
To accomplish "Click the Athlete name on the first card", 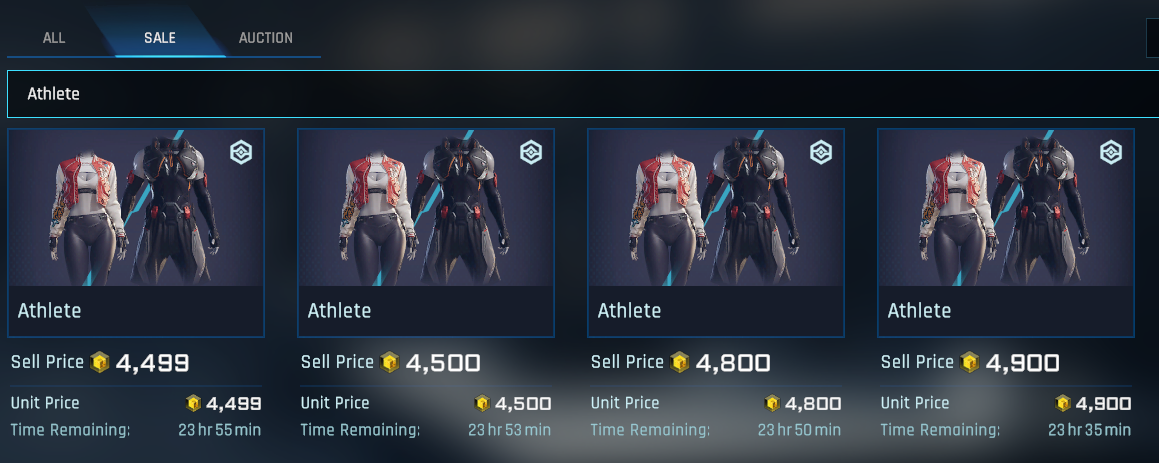I will coord(50,311).
